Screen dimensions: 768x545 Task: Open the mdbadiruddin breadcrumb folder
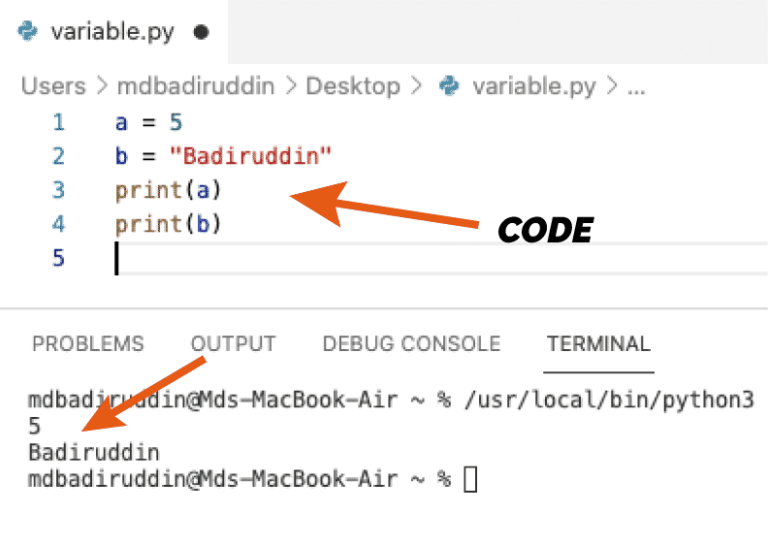[196, 86]
